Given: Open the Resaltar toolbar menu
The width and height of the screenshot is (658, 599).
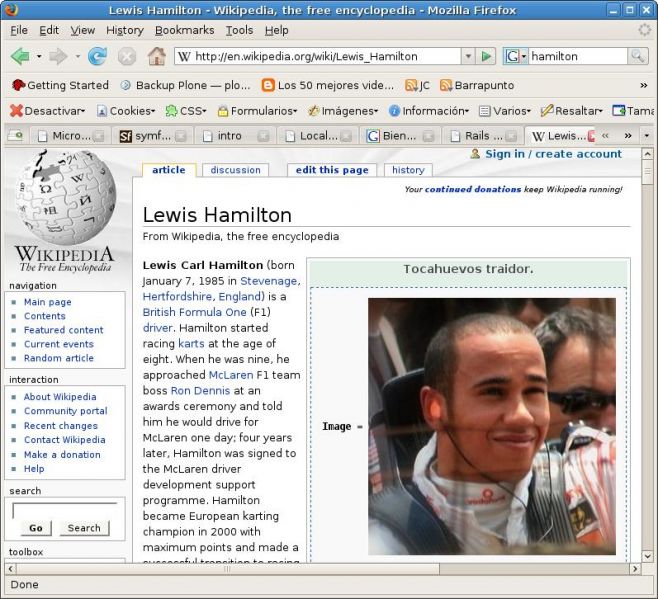Looking at the screenshot, I should point(572,111).
